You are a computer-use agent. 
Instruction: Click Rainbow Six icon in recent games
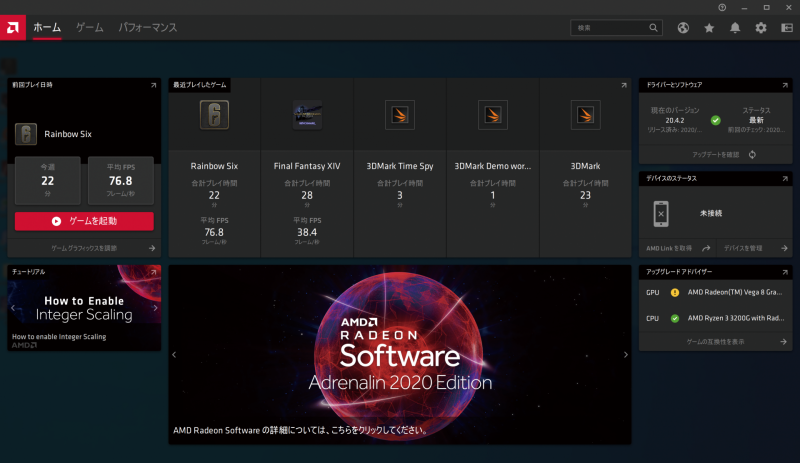coord(214,114)
